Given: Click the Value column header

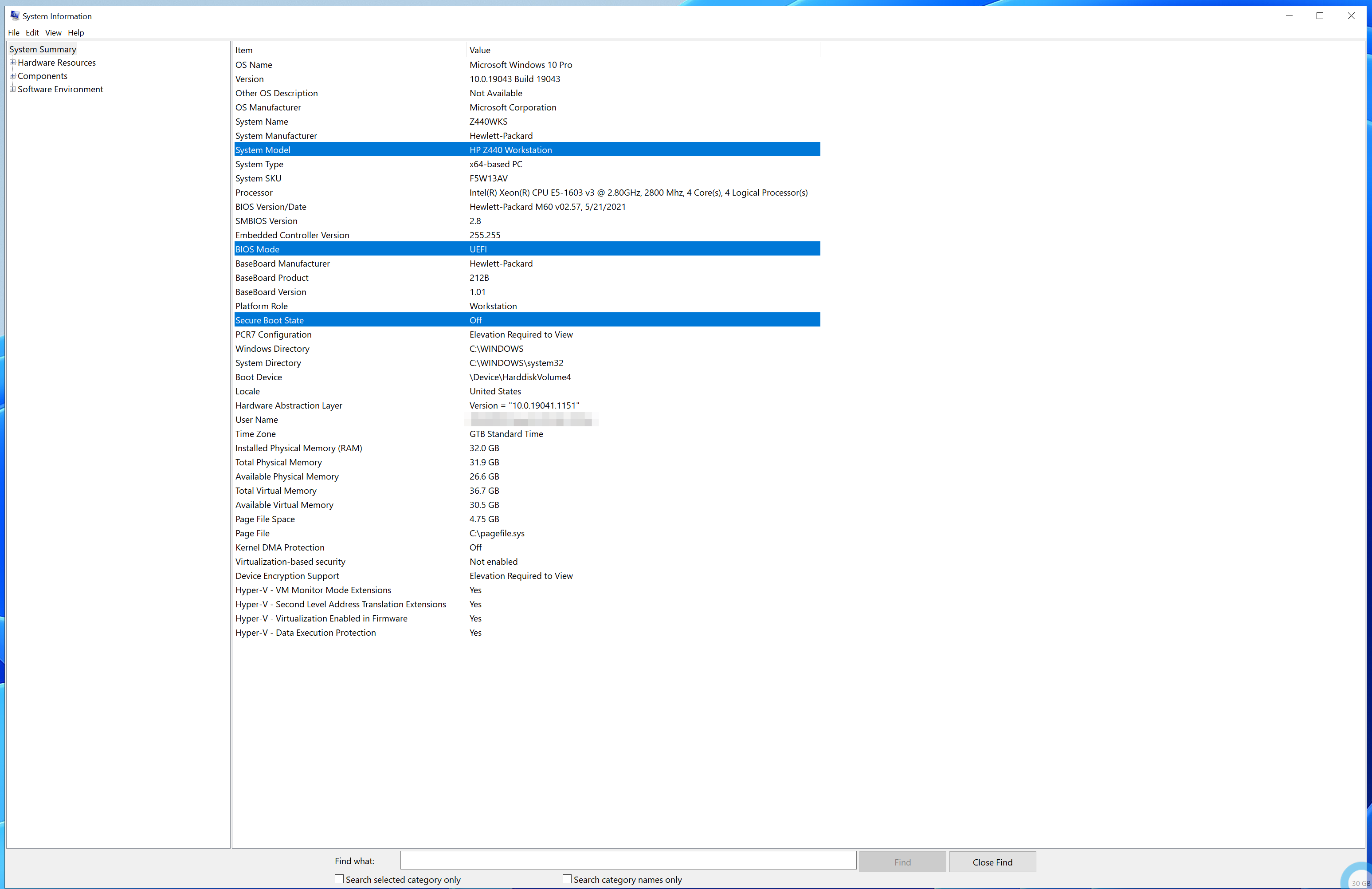Looking at the screenshot, I should pos(643,50).
